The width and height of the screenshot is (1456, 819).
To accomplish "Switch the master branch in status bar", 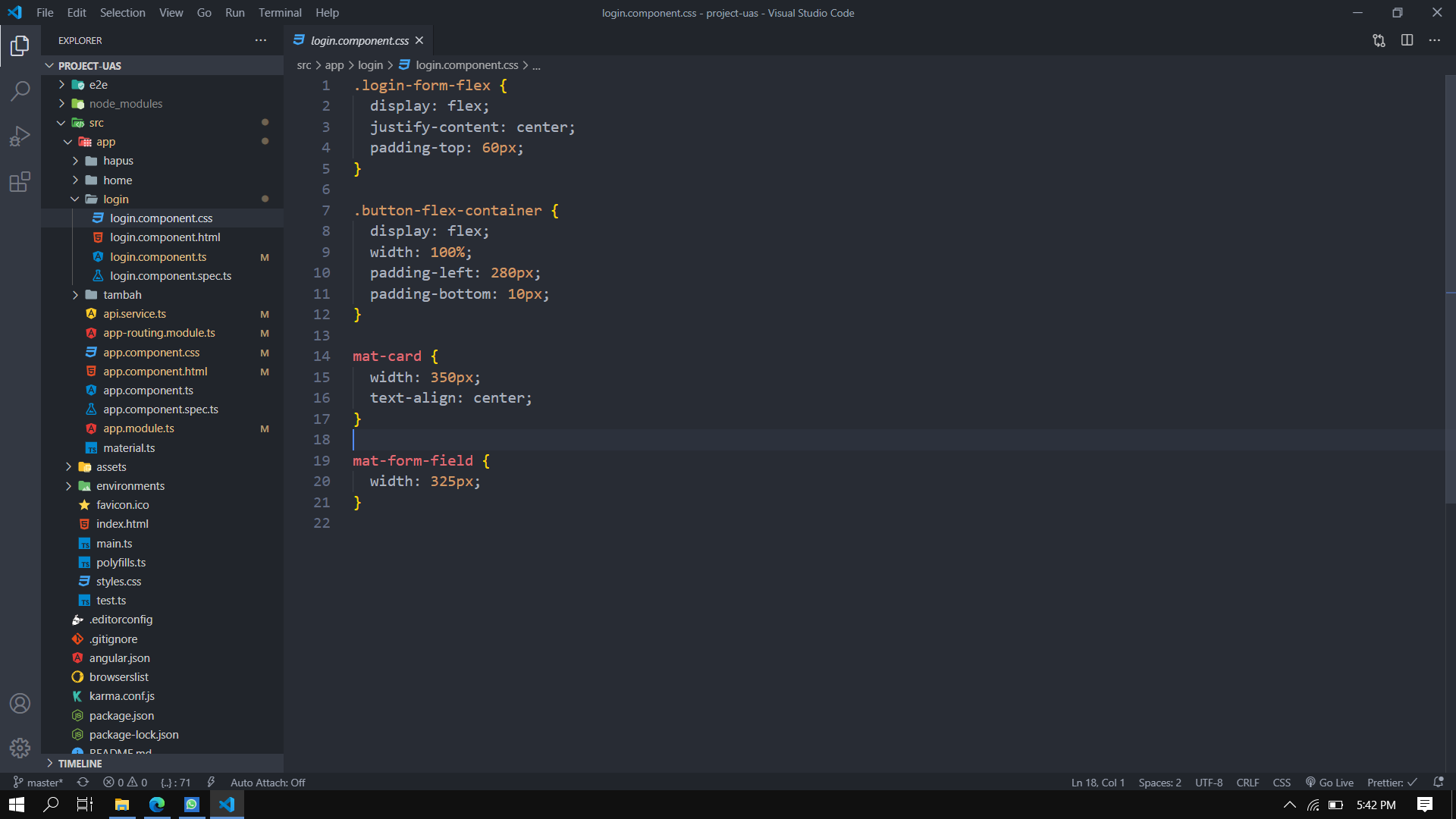I will 38,782.
